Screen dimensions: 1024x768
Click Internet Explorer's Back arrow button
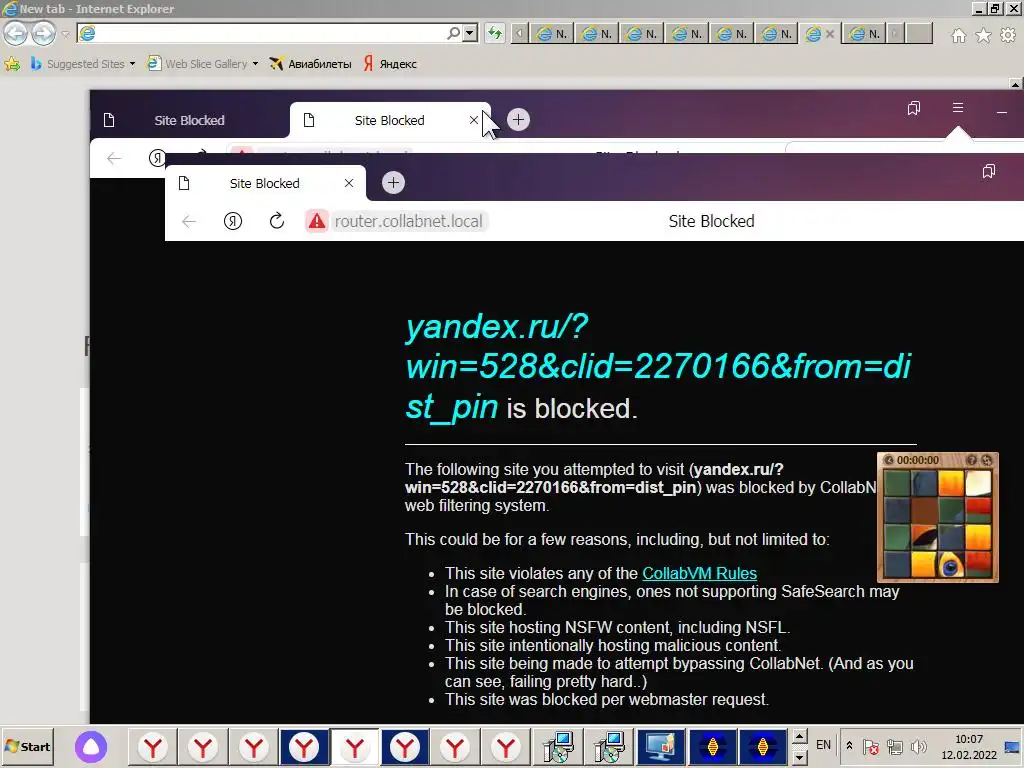click(x=16, y=33)
